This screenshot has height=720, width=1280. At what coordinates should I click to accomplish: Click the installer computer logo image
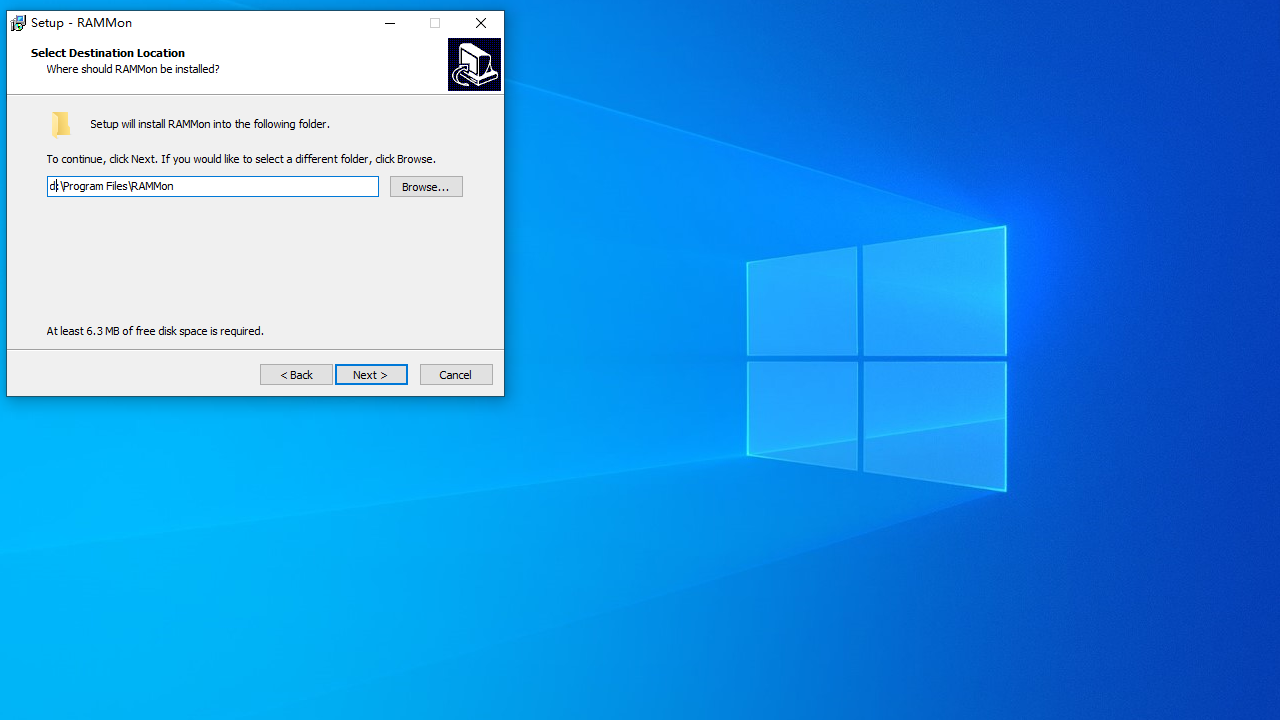coord(474,65)
